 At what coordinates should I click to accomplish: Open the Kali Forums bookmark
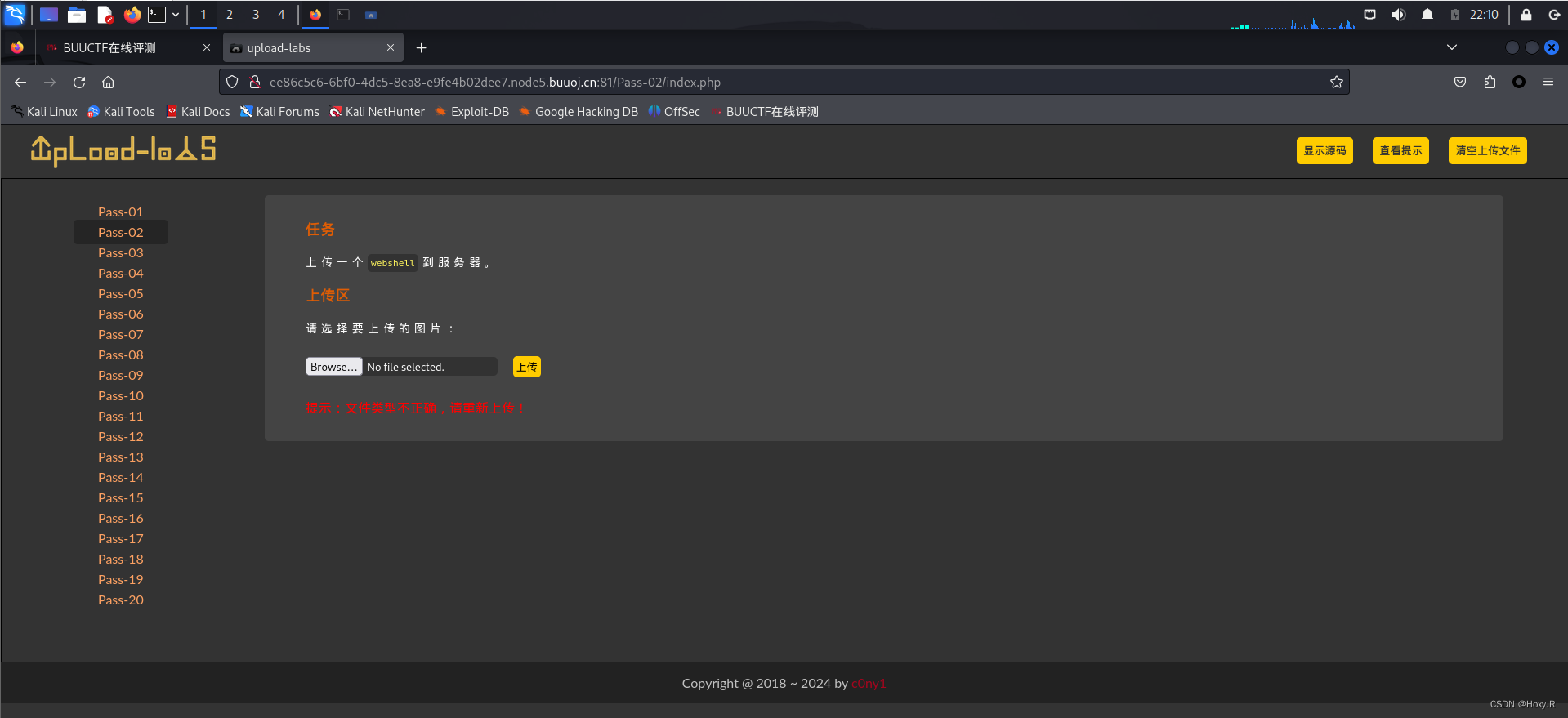pyautogui.click(x=279, y=112)
